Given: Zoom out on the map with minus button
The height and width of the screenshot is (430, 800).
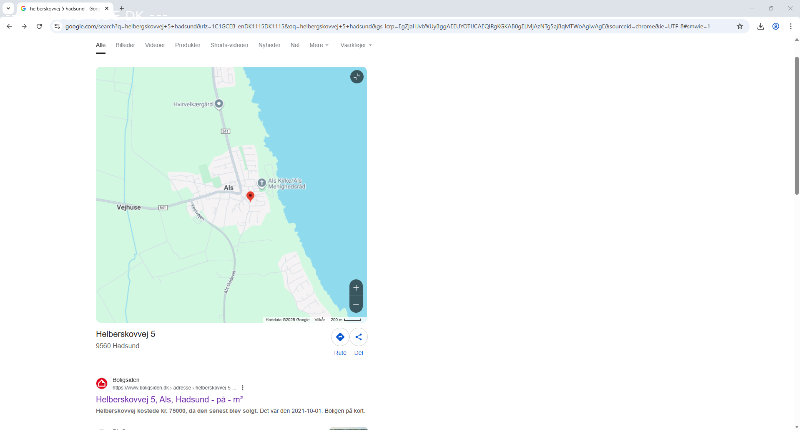Looking at the screenshot, I should (356, 304).
